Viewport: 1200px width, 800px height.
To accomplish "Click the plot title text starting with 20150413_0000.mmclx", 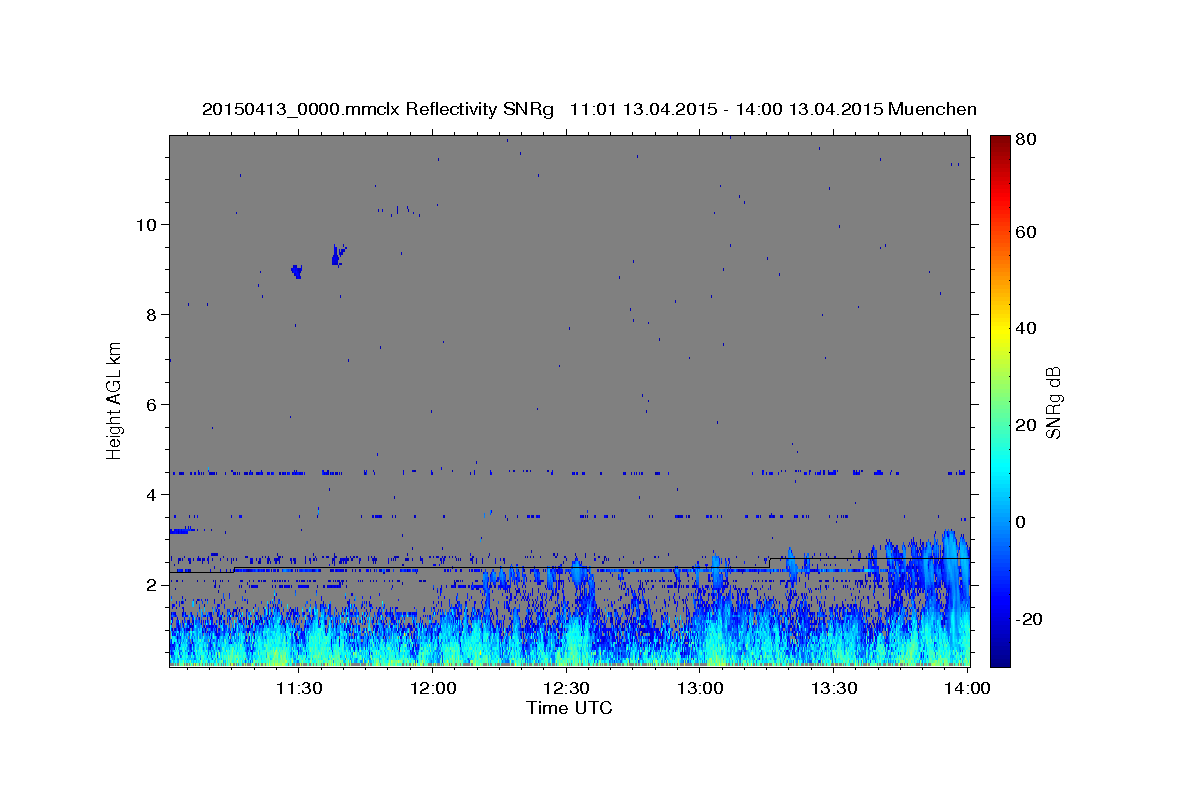I will (589, 110).
